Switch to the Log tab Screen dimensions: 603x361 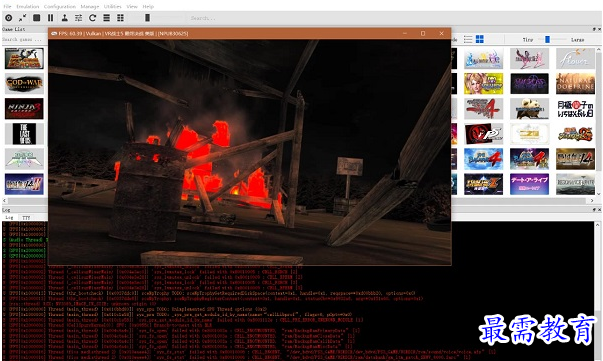[x=9, y=218]
